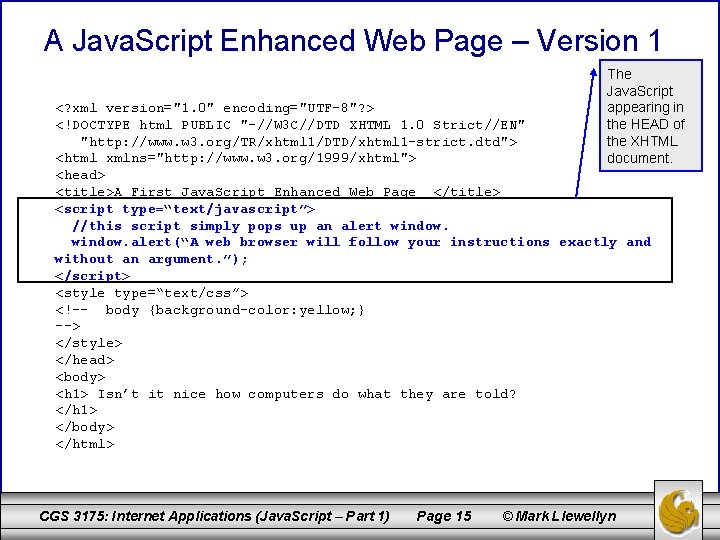
Task: Click the 'without an argument.");' line
Action: (151, 259)
